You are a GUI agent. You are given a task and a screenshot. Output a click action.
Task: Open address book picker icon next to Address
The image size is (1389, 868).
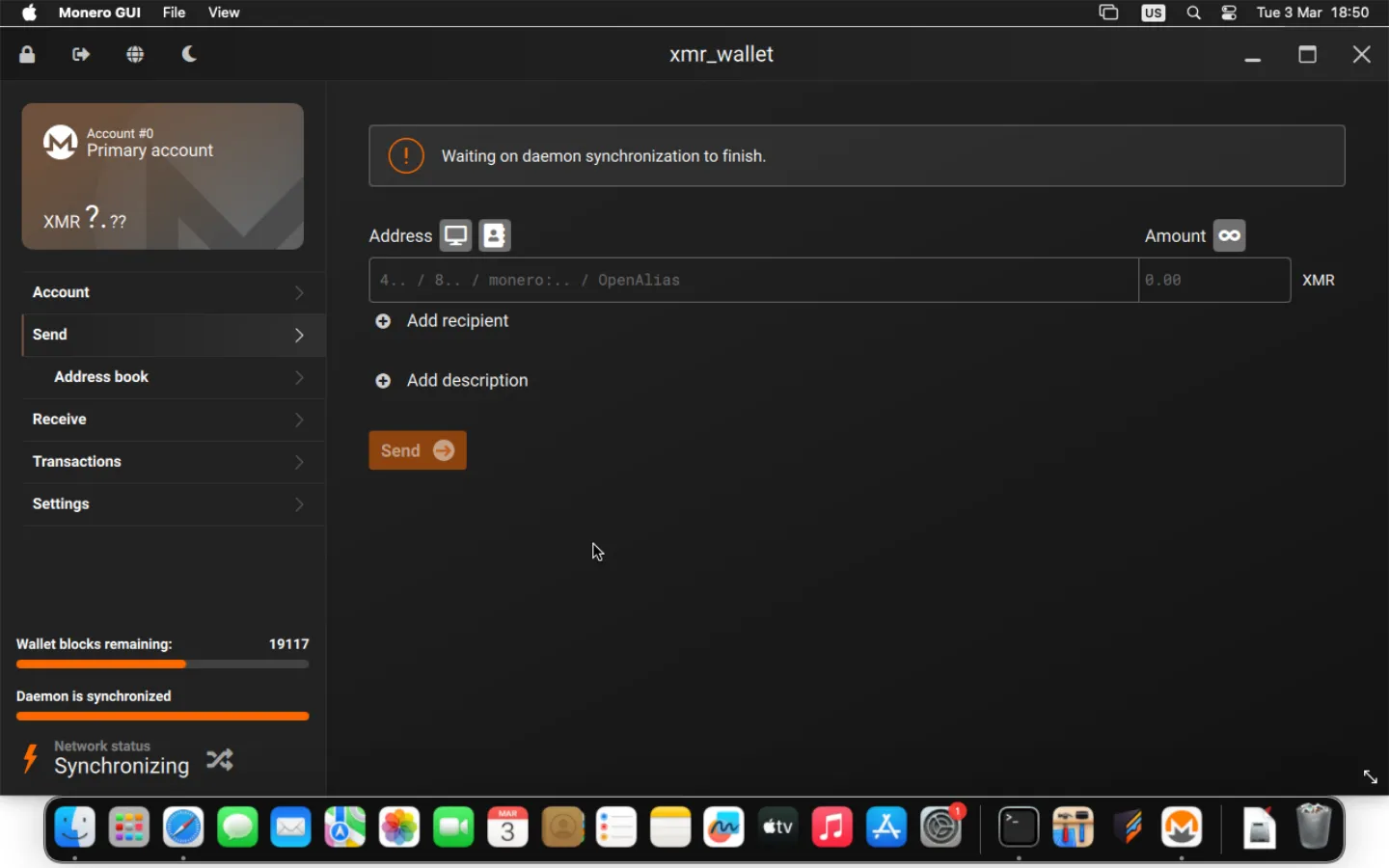(495, 235)
